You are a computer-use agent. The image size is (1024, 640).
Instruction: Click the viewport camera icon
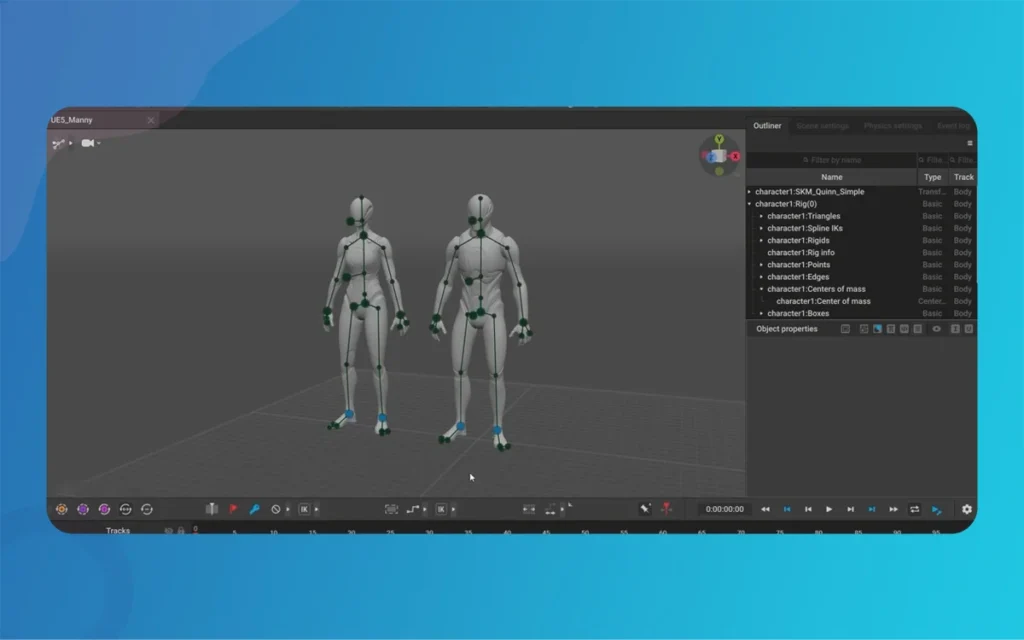point(87,143)
